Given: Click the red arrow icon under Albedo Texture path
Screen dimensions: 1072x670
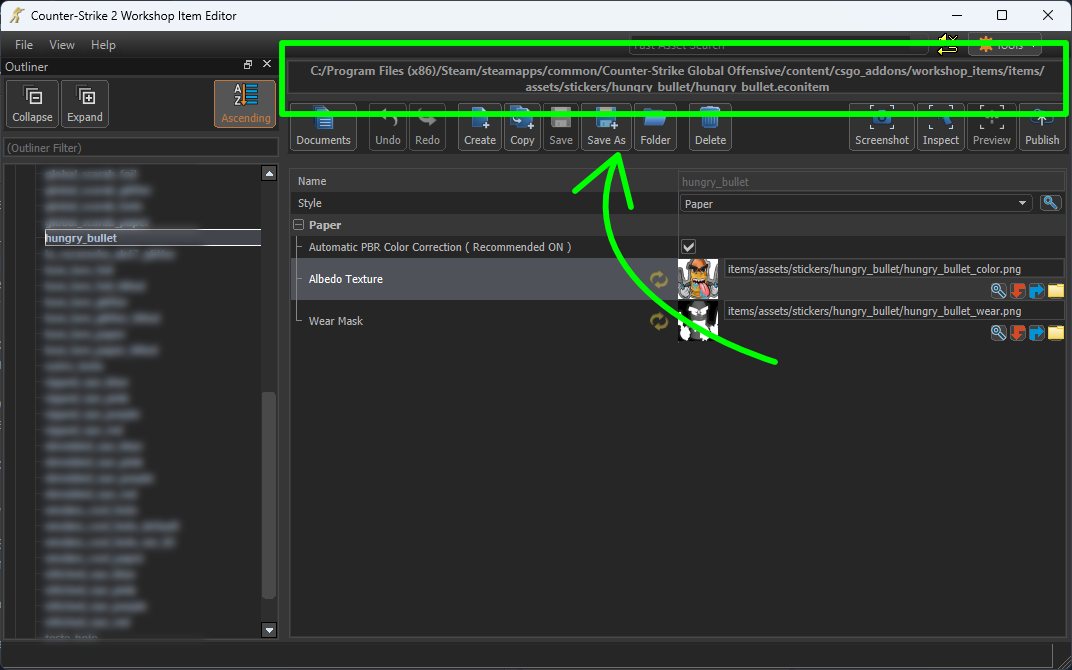Looking at the screenshot, I should pos(1018,291).
